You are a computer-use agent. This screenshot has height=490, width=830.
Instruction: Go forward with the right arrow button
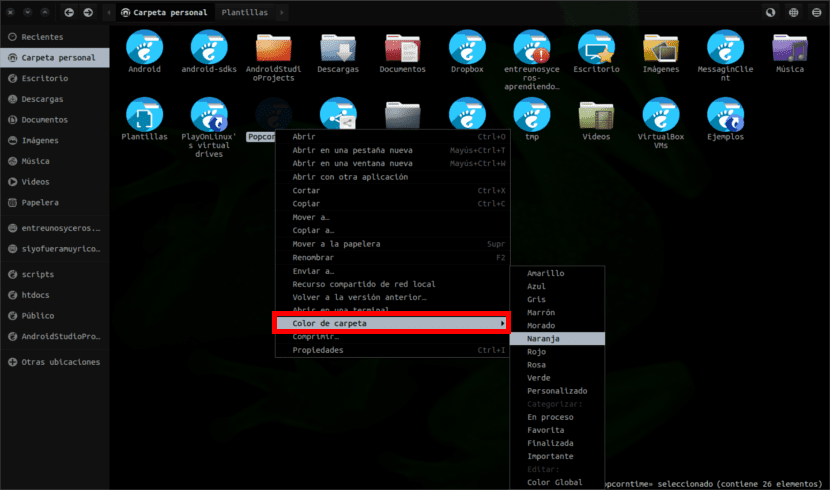click(x=88, y=12)
